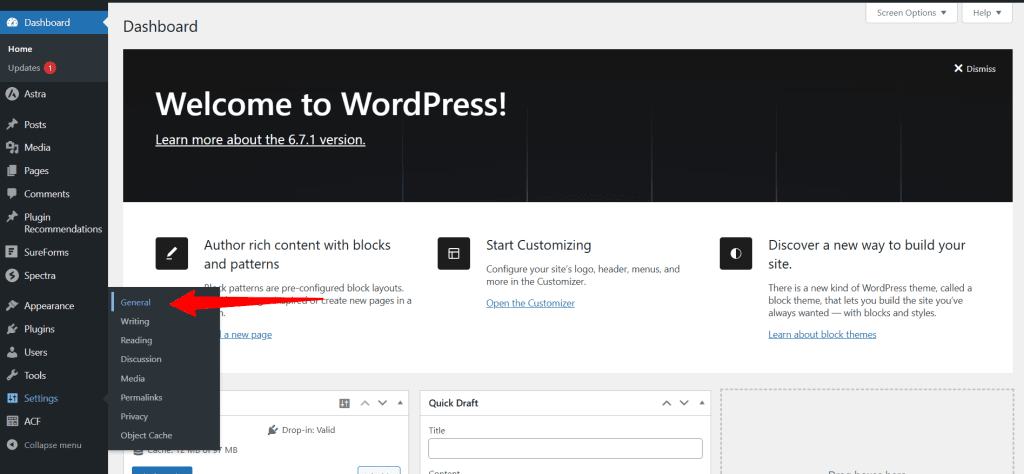Click the Pages icon in sidebar

point(12,171)
